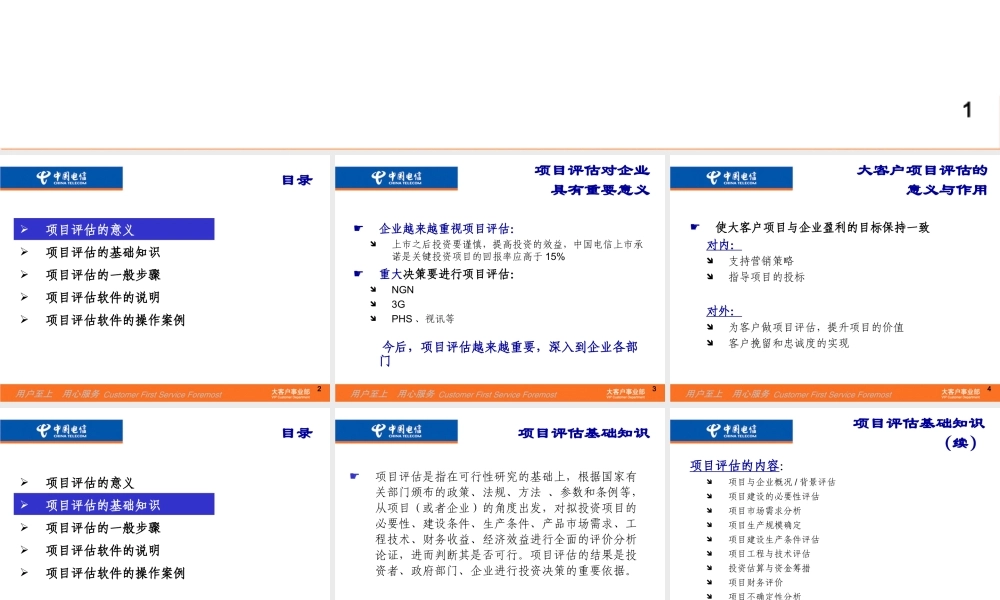Select the 客户挽留和忠诚度的实现 bullet

[788, 344]
